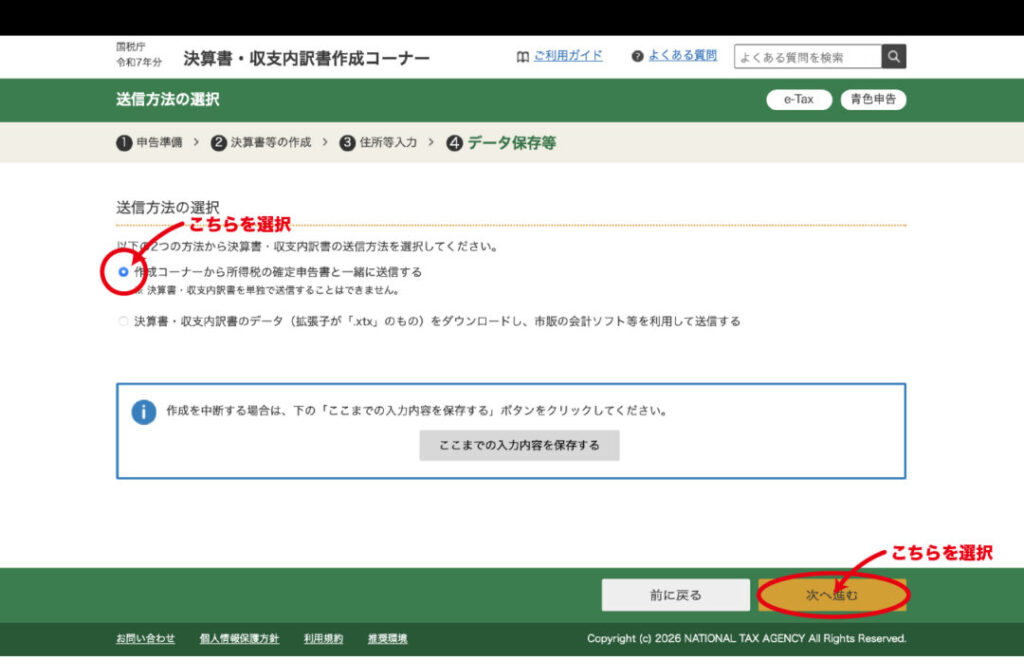Open the 推奨環境 footer link

[387, 639]
